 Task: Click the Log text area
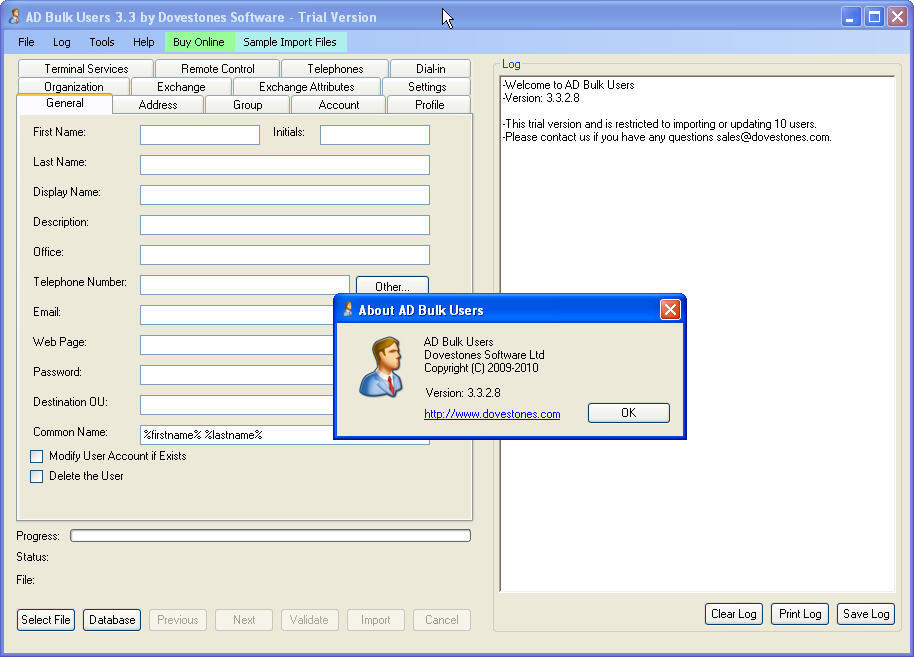[x=697, y=333]
